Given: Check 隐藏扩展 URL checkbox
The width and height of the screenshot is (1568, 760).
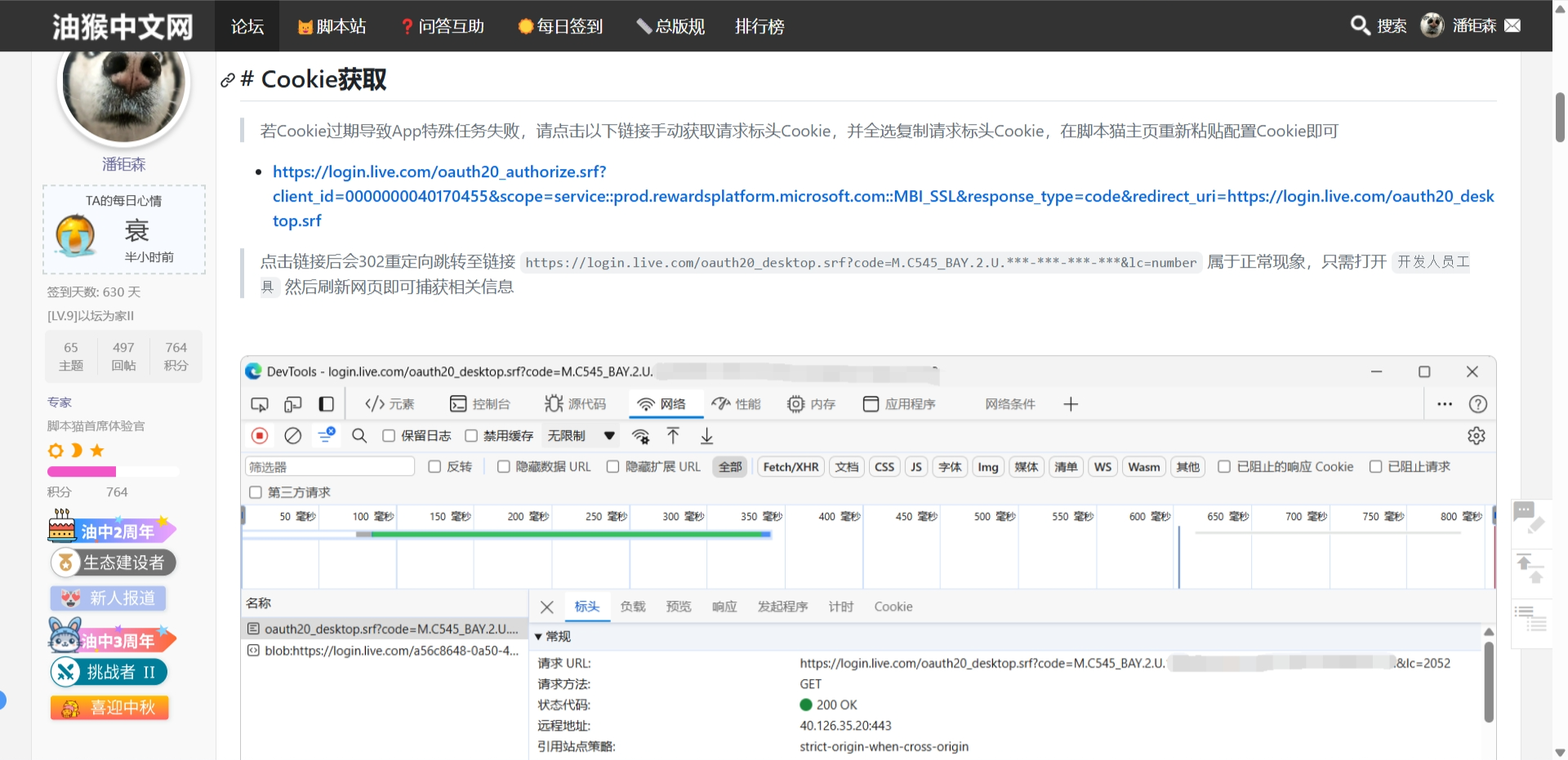Looking at the screenshot, I should click(612, 467).
